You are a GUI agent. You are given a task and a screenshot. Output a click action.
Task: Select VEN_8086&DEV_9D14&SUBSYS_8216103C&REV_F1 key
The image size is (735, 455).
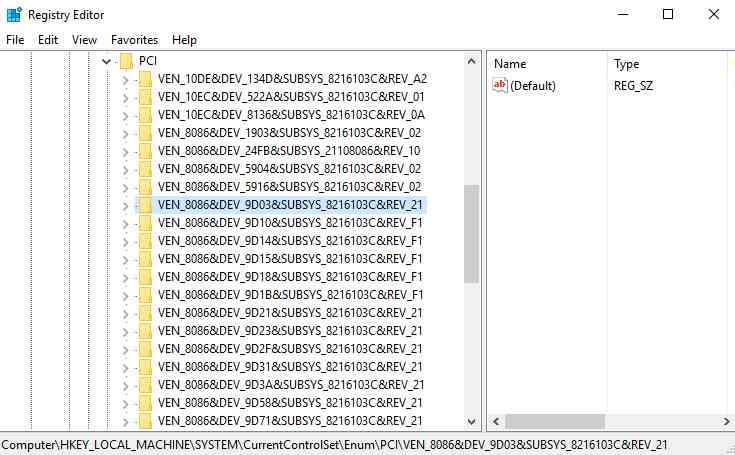pos(290,241)
